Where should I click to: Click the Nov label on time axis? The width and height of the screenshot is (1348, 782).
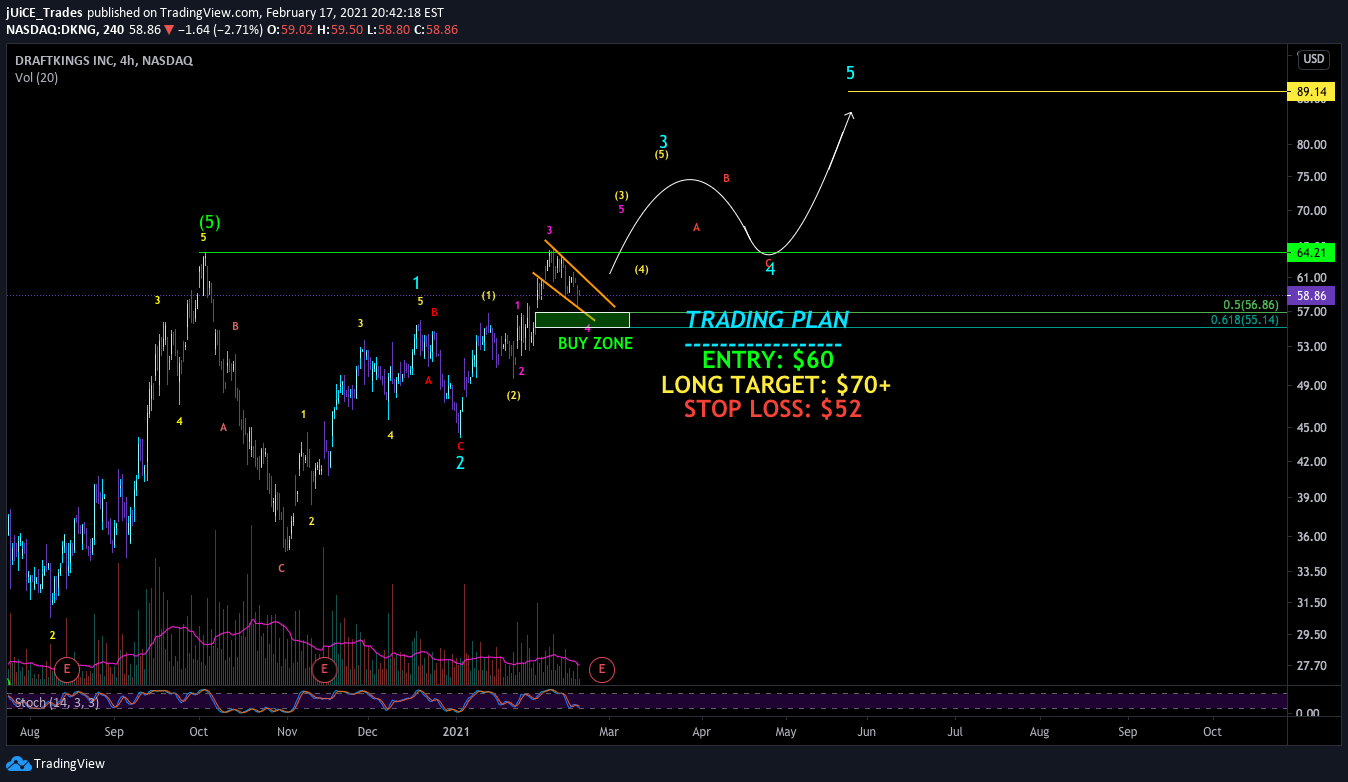pos(288,732)
